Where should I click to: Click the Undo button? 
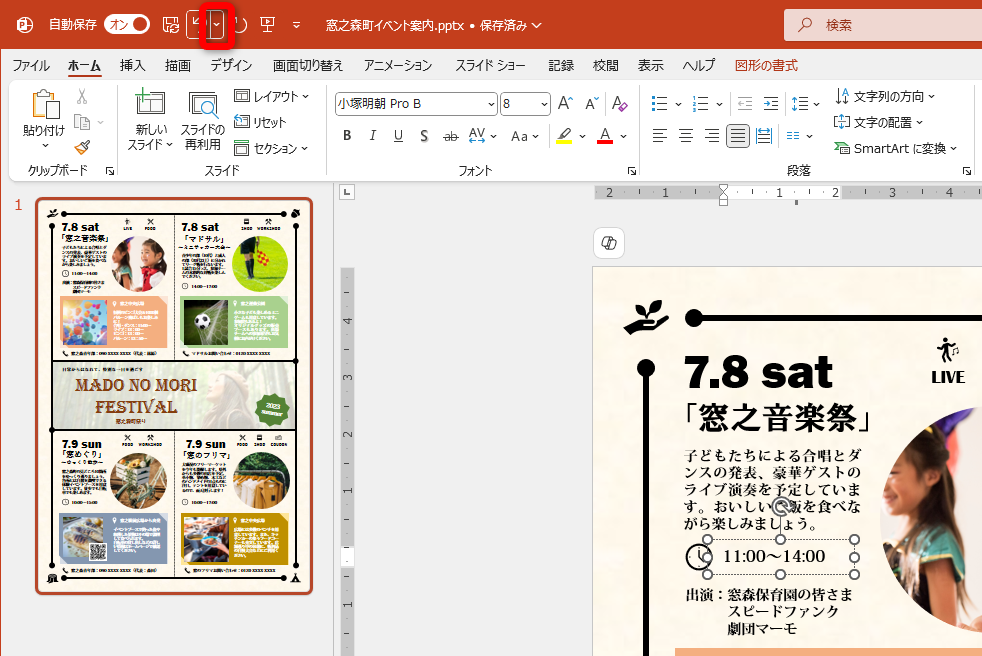pos(197,25)
